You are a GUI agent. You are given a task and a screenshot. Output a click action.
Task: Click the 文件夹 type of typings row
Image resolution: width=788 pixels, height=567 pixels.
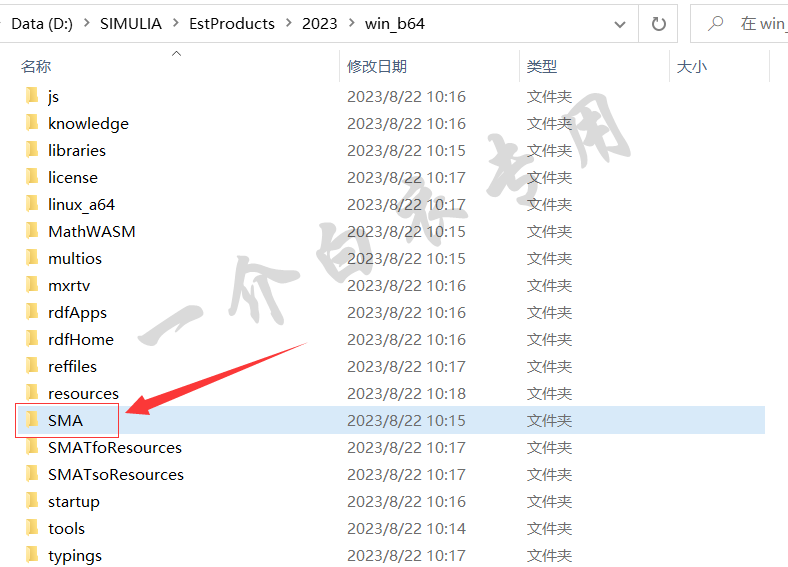[x=549, y=556]
